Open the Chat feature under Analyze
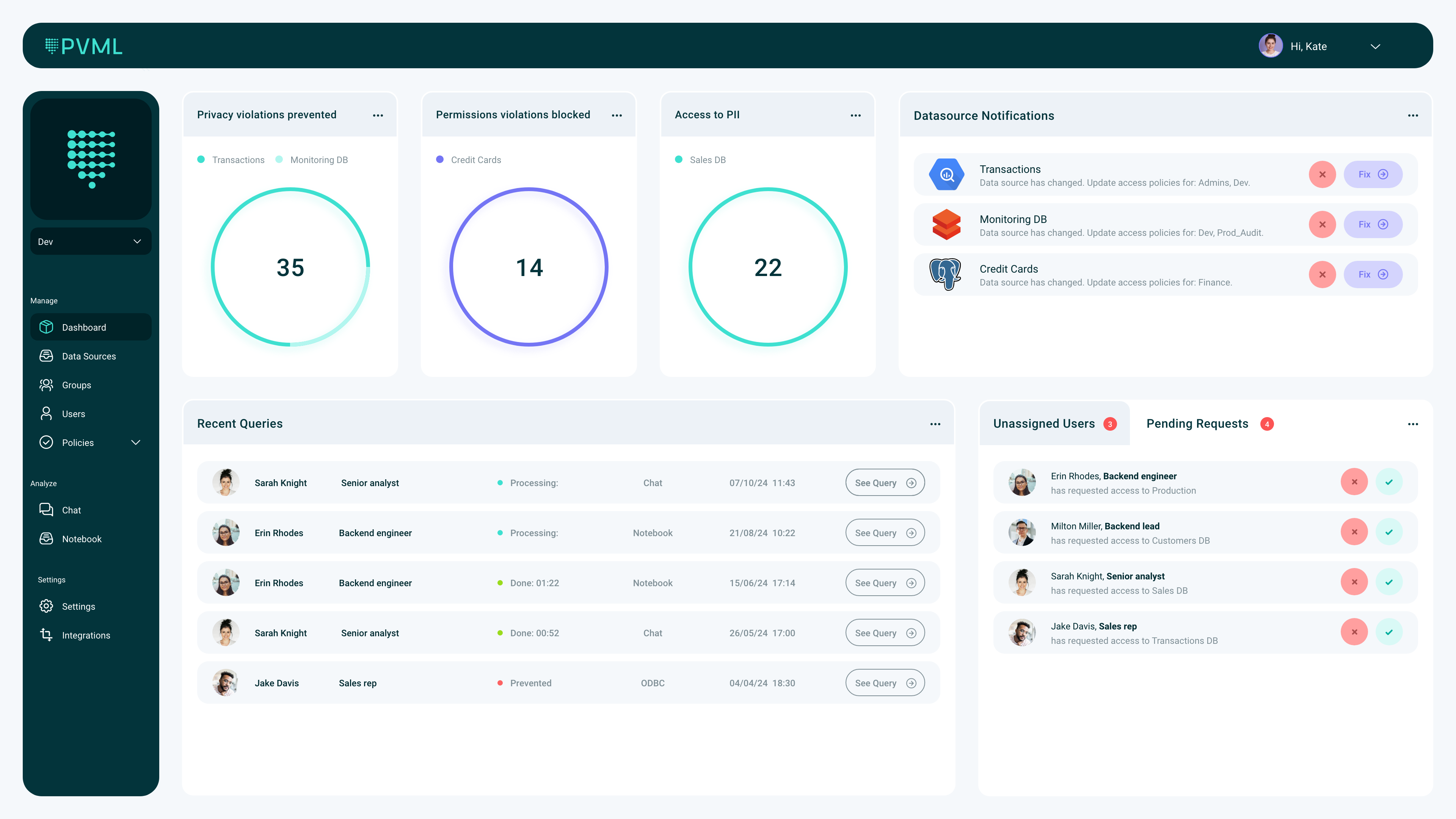The width and height of the screenshot is (1456, 819). tap(71, 510)
